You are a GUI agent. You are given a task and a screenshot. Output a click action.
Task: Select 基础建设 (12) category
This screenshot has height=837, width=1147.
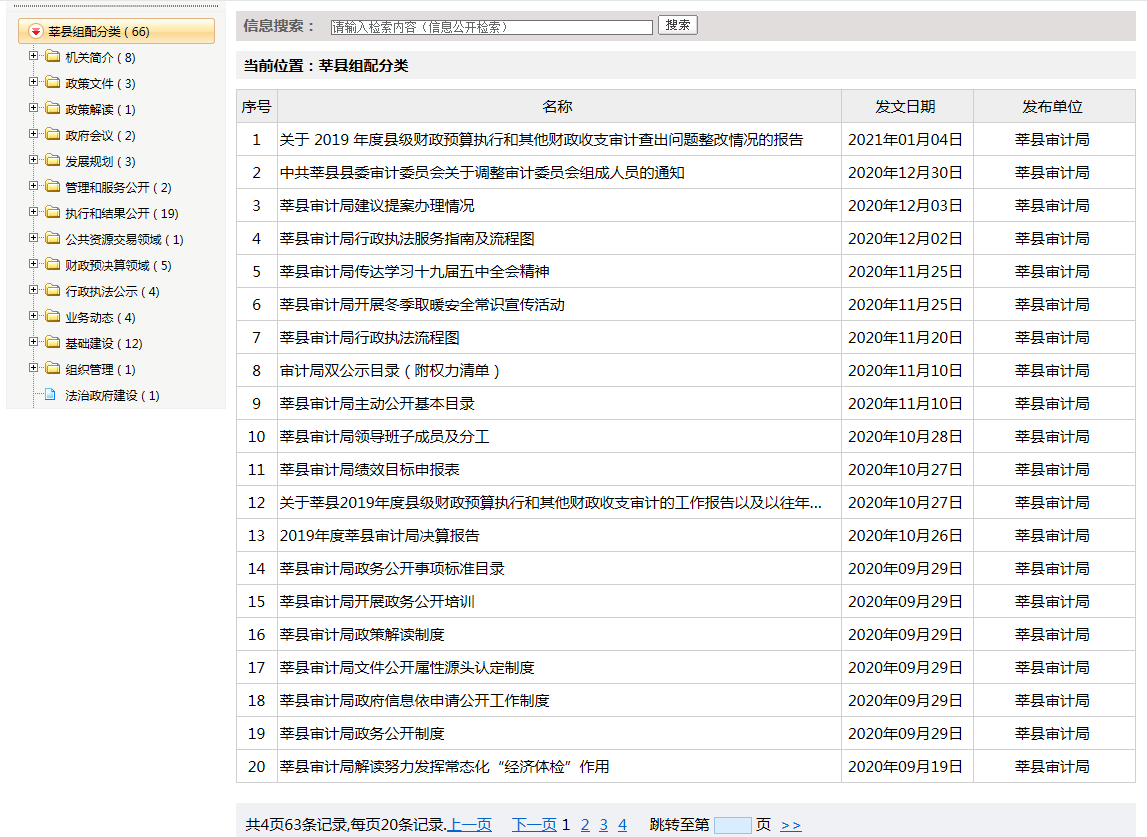pos(104,344)
